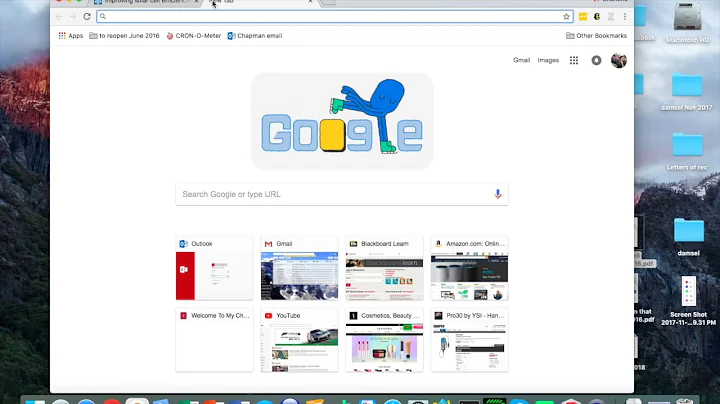Open the Google account profile picture
This screenshot has width=720, height=404.
(619, 60)
